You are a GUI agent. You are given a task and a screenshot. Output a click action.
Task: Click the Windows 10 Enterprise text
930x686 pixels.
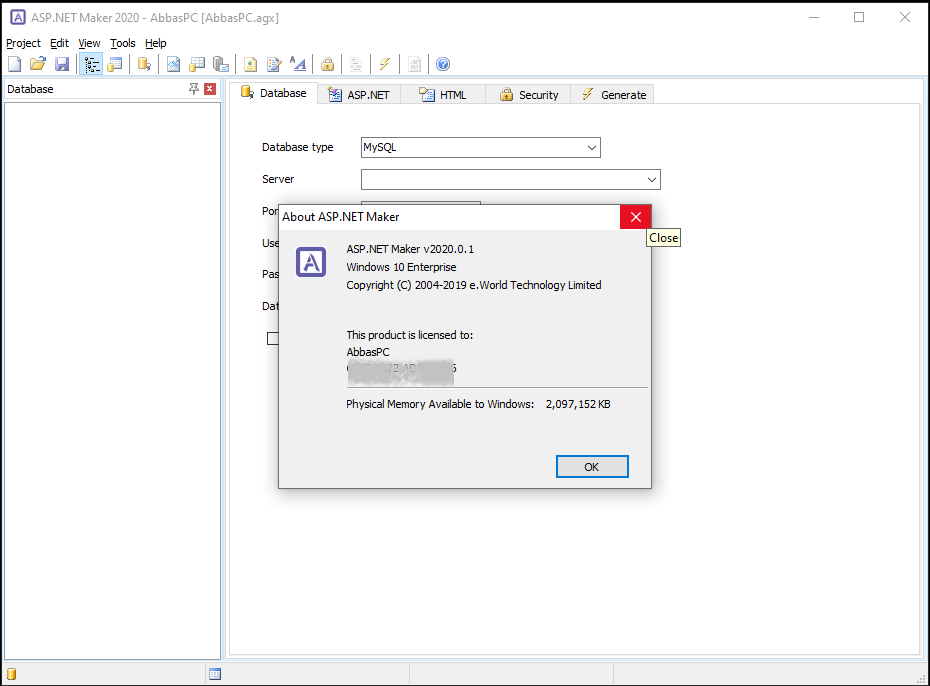[x=402, y=267]
